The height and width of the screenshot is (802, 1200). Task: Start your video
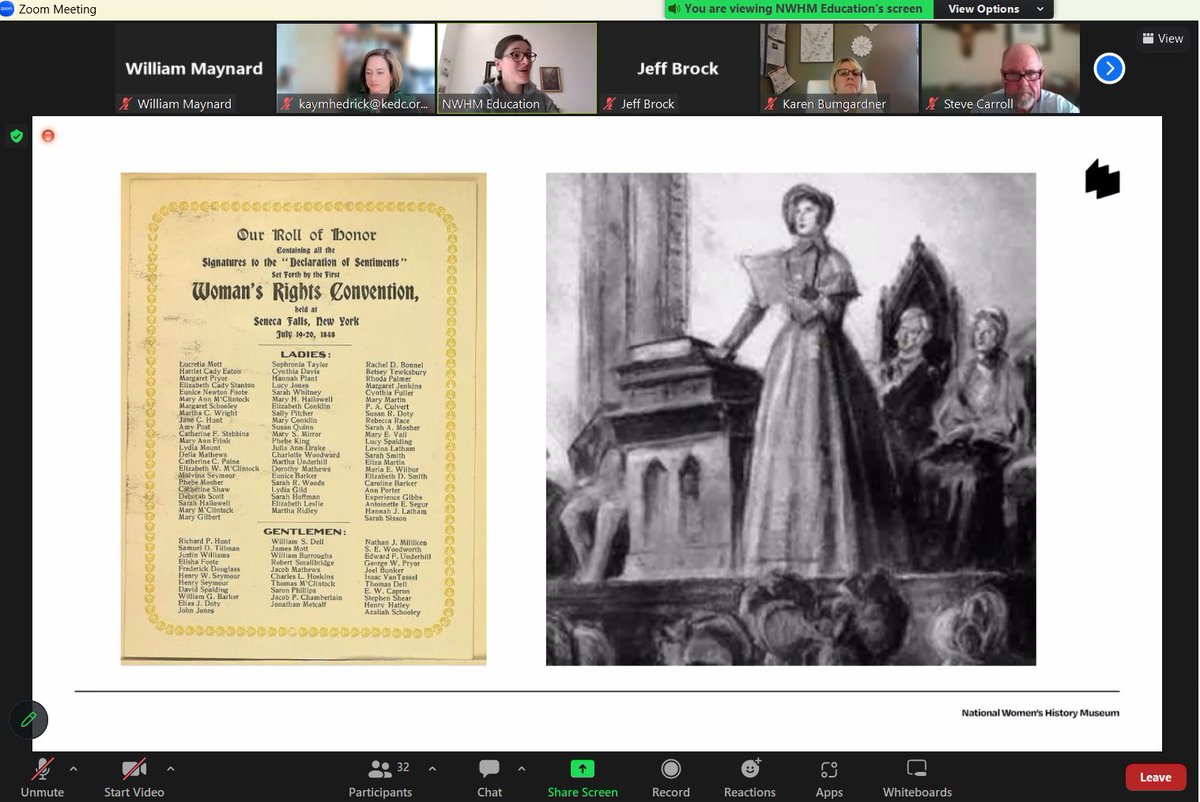(133, 777)
